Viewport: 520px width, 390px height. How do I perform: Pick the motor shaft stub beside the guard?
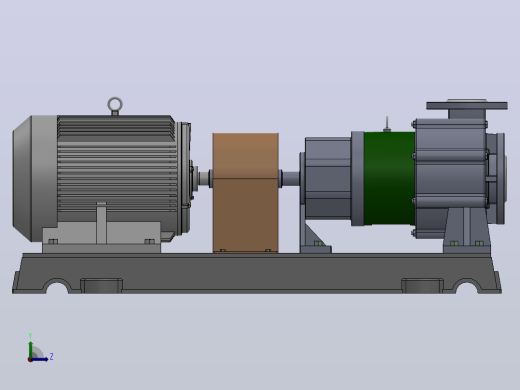tap(204, 178)
